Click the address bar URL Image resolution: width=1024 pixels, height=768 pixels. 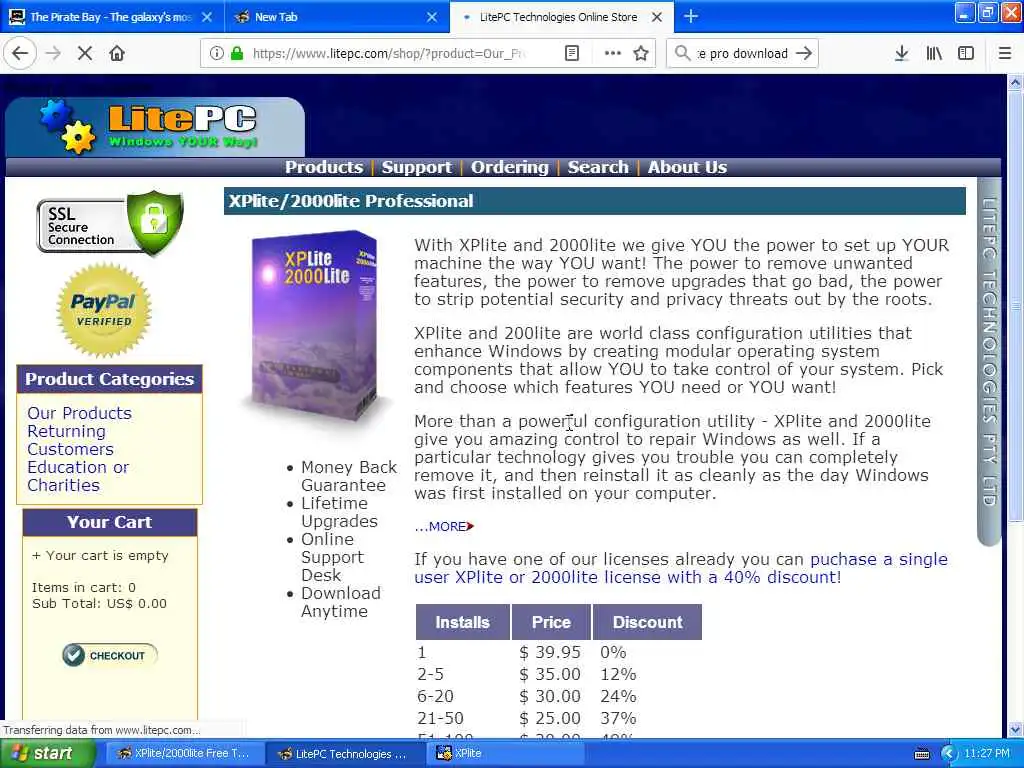pos(389,54)
